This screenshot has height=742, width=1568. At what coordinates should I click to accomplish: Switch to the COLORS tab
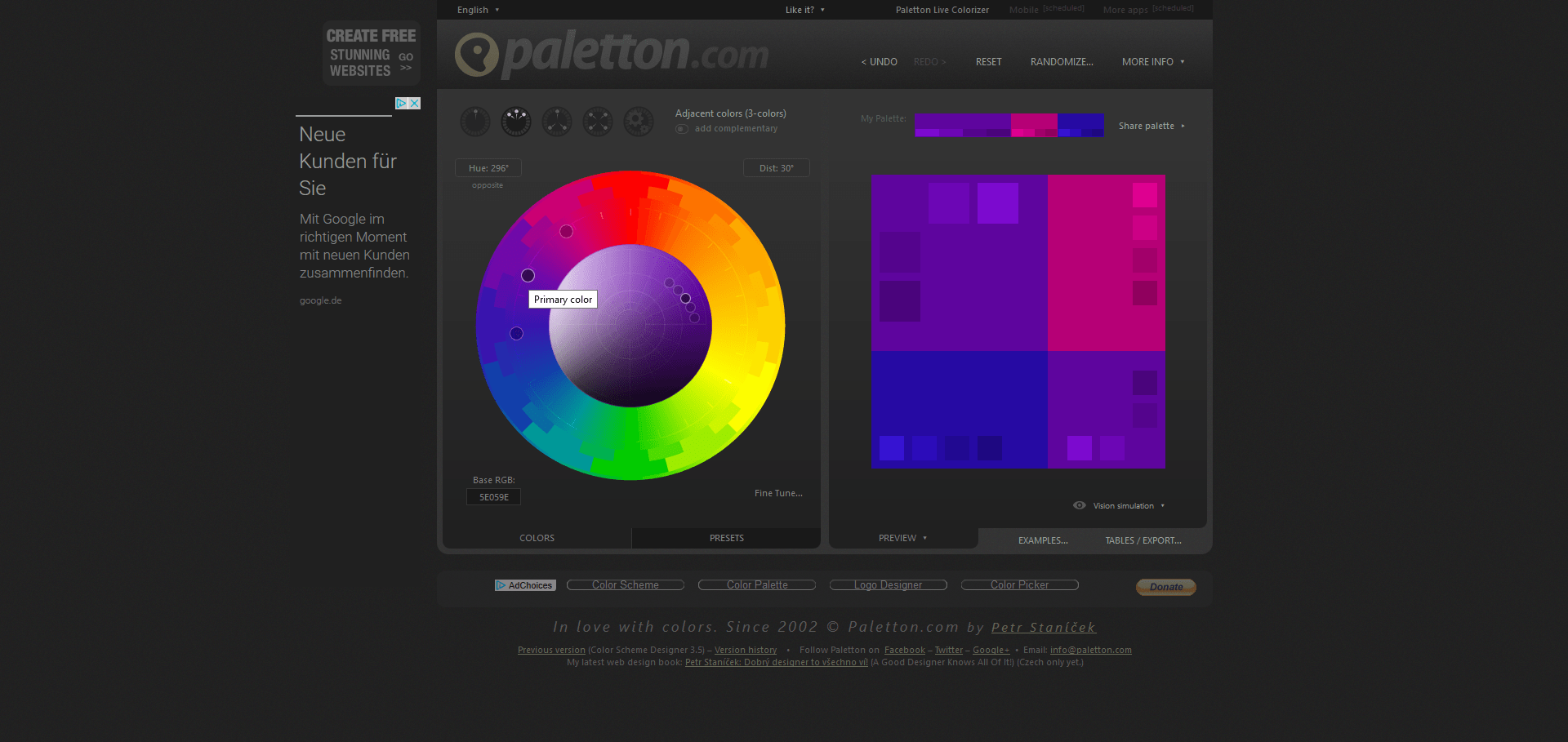537,538
